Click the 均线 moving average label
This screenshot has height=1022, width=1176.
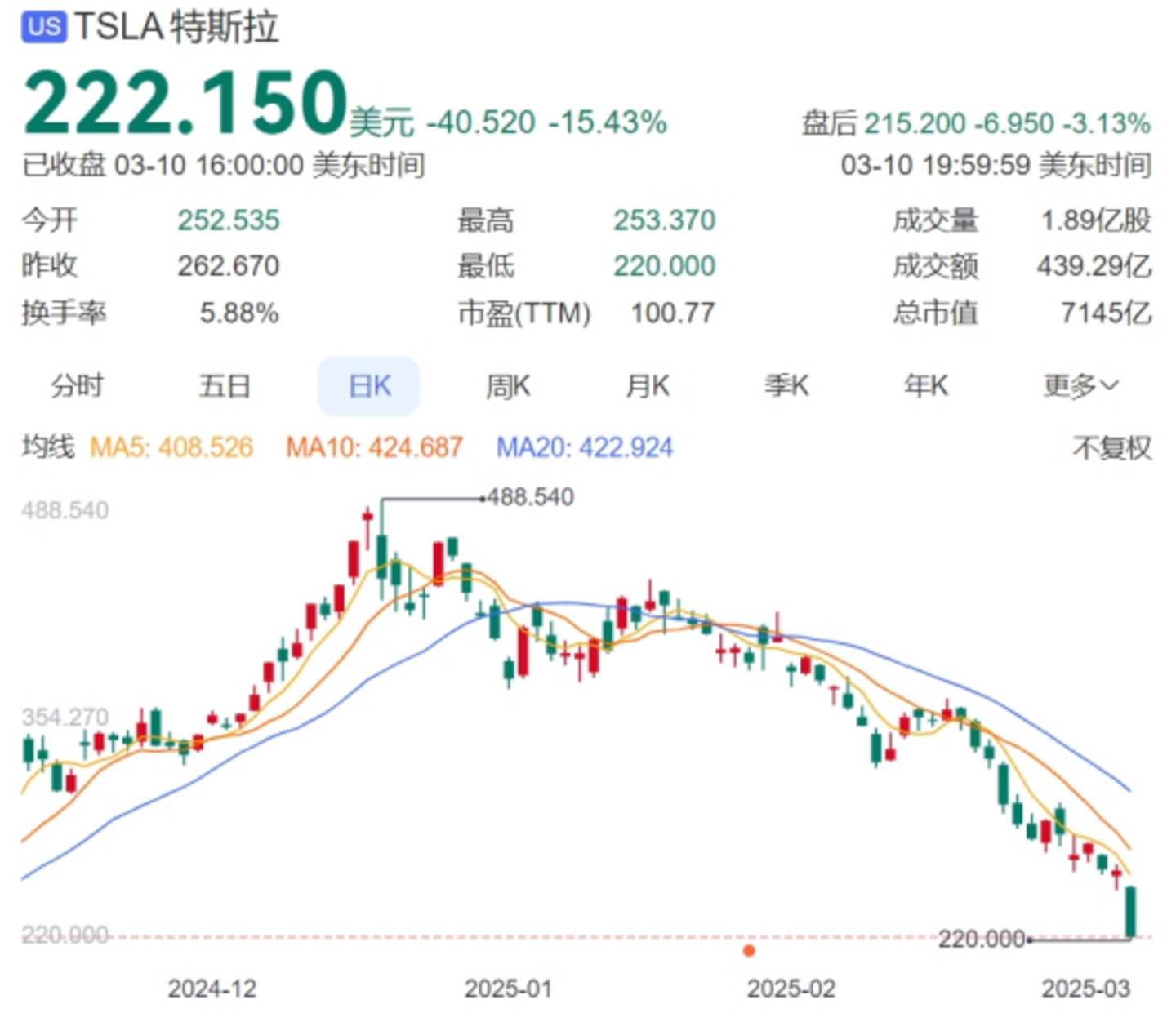click(x=48, y=447)
